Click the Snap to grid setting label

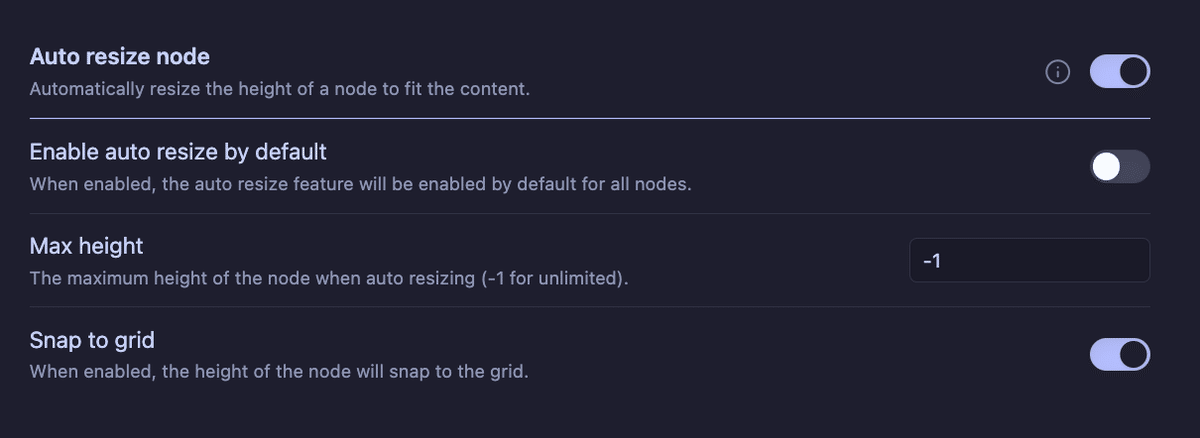click(x=92, y=340)
